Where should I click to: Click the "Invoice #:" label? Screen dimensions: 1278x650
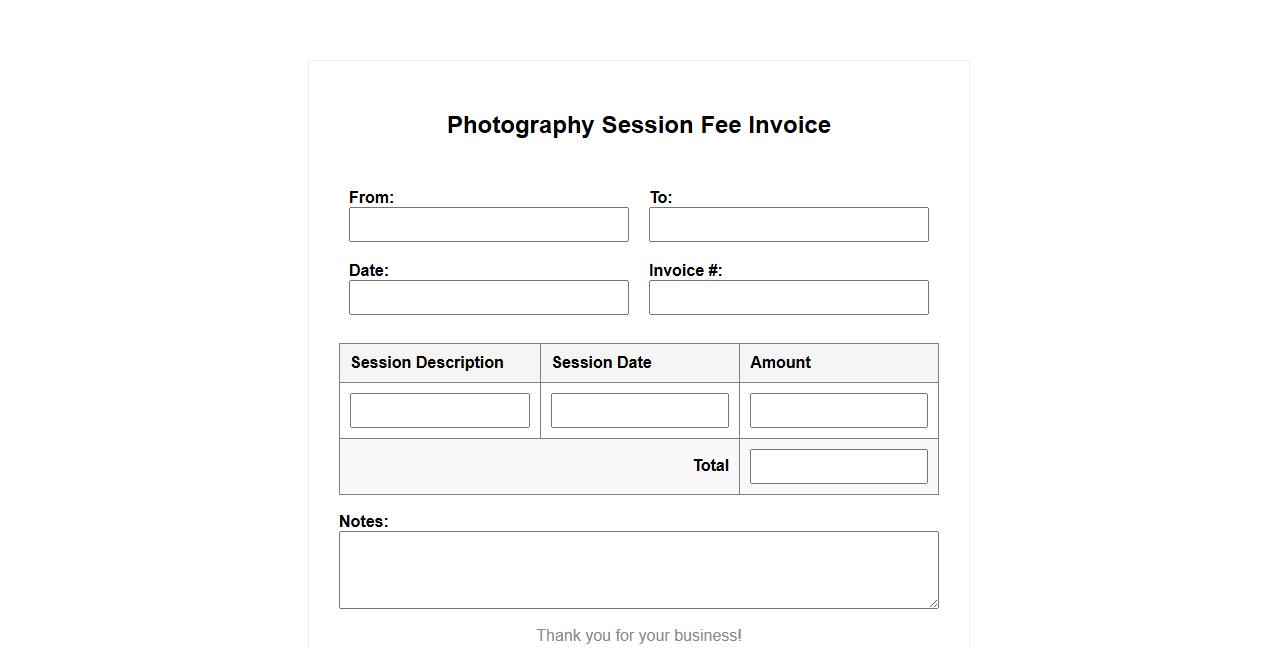685,271
